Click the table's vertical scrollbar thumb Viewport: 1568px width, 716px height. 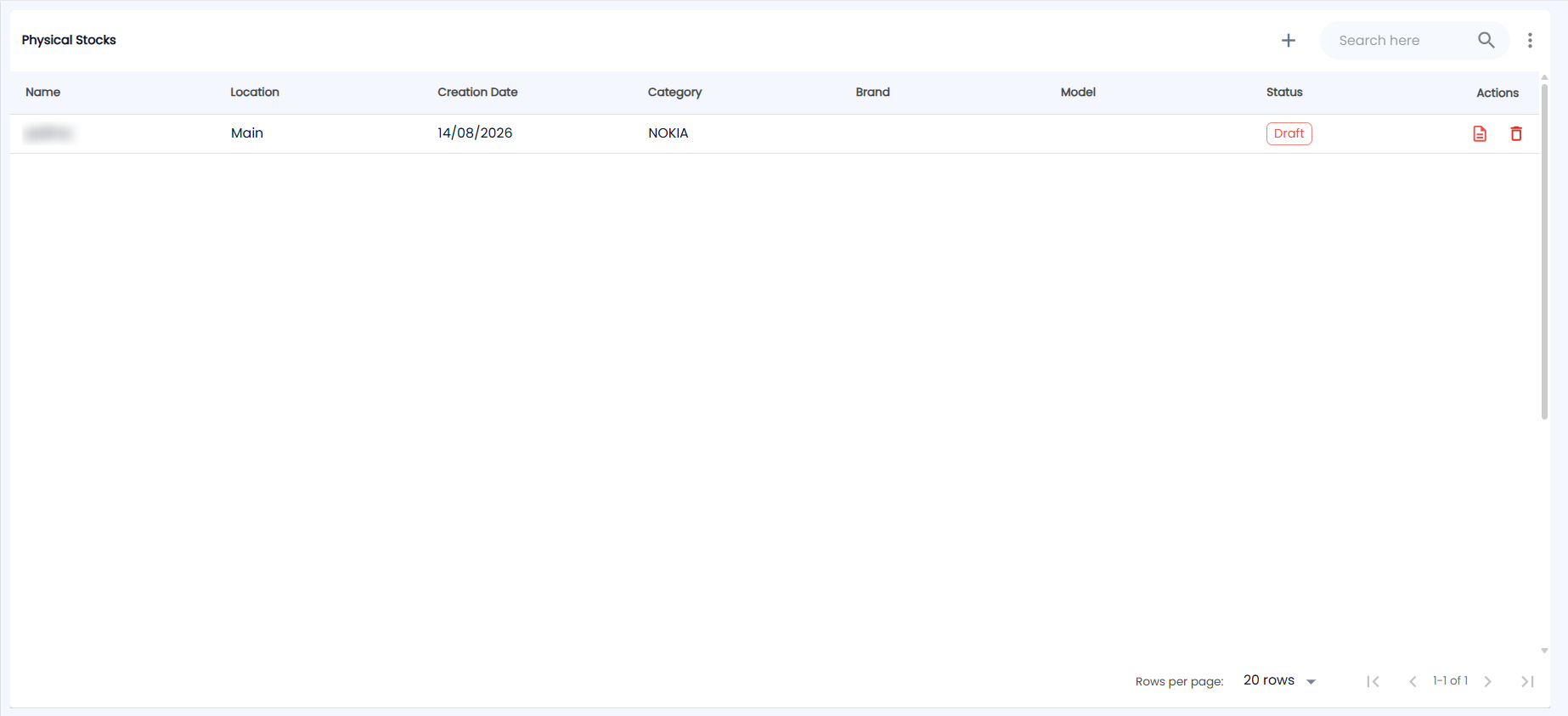(1544, 251)
